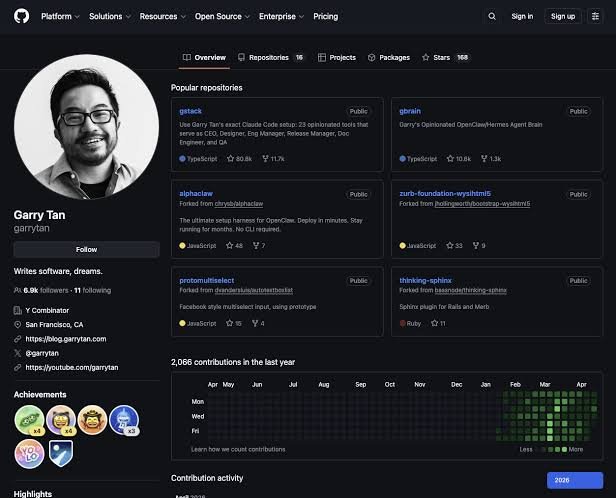Open the thinking-sphinx repository
This screenshot has height=498, width=616.
pyautogui.click(x=425, y=280)
